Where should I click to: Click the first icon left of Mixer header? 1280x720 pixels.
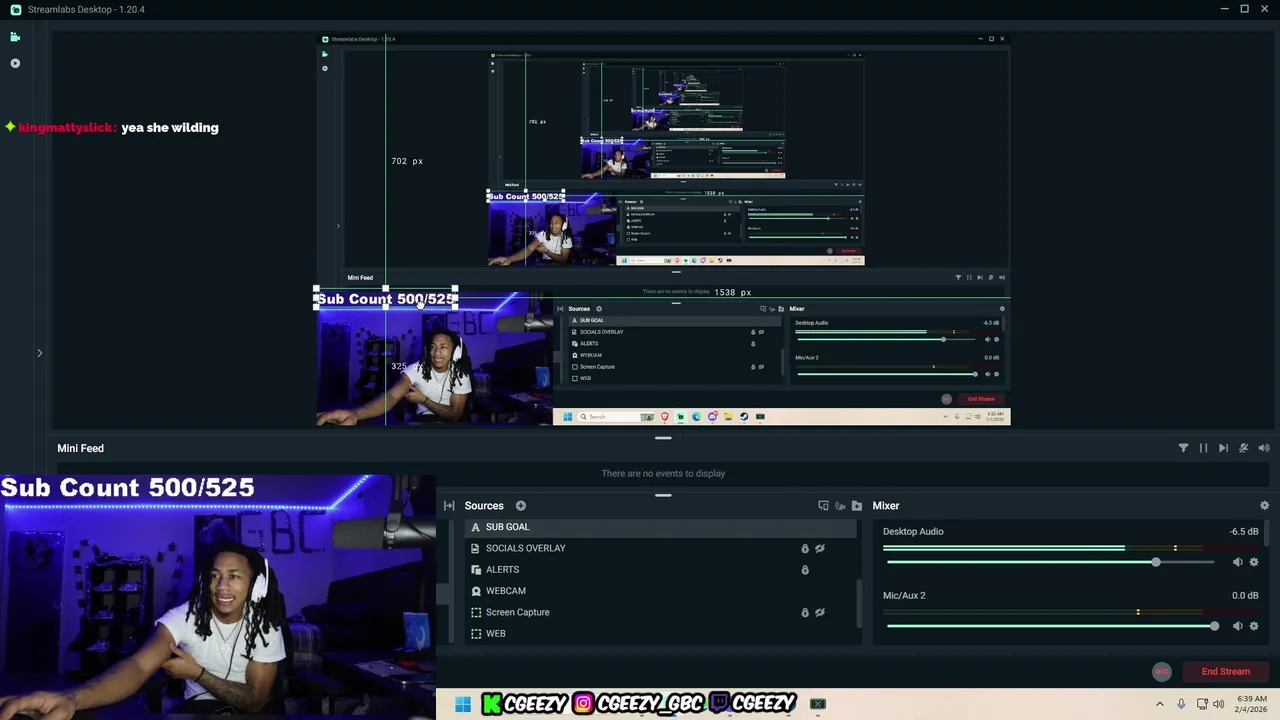click(x=823, y=506)
